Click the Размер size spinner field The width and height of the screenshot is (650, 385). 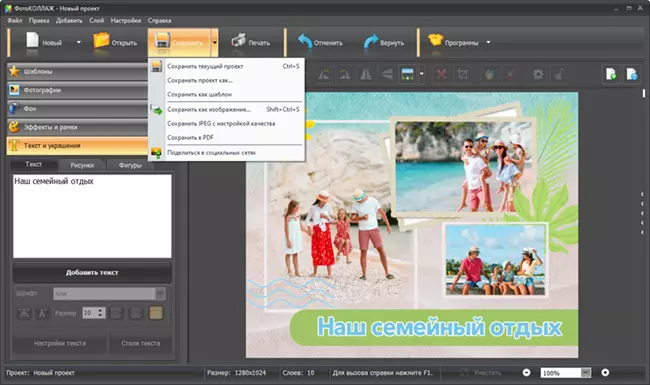(x=94, y=313)
